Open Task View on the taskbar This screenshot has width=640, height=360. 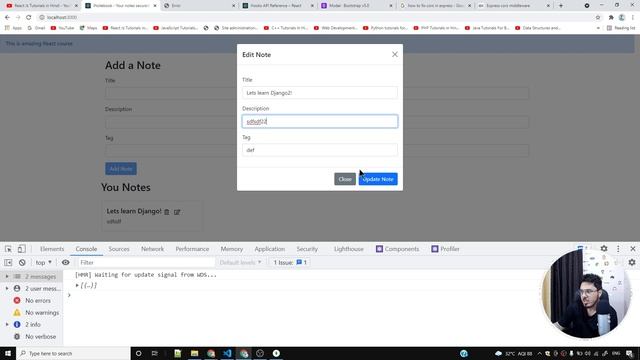coord(154,353)
